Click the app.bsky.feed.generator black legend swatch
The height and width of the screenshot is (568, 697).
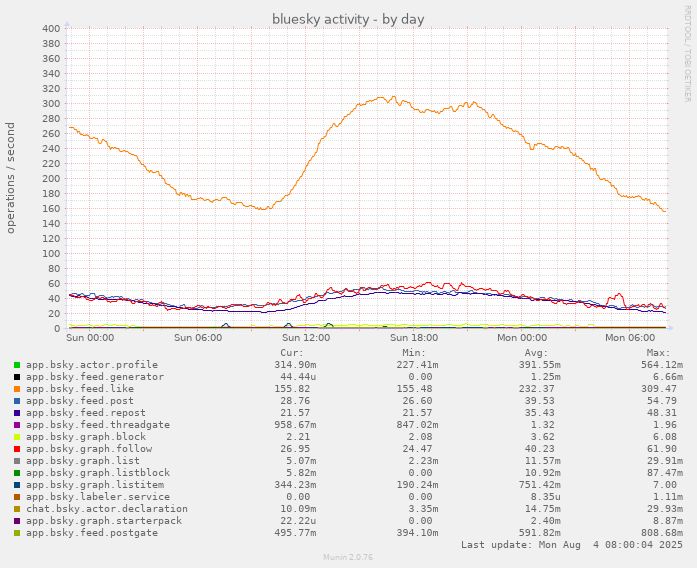17,377
